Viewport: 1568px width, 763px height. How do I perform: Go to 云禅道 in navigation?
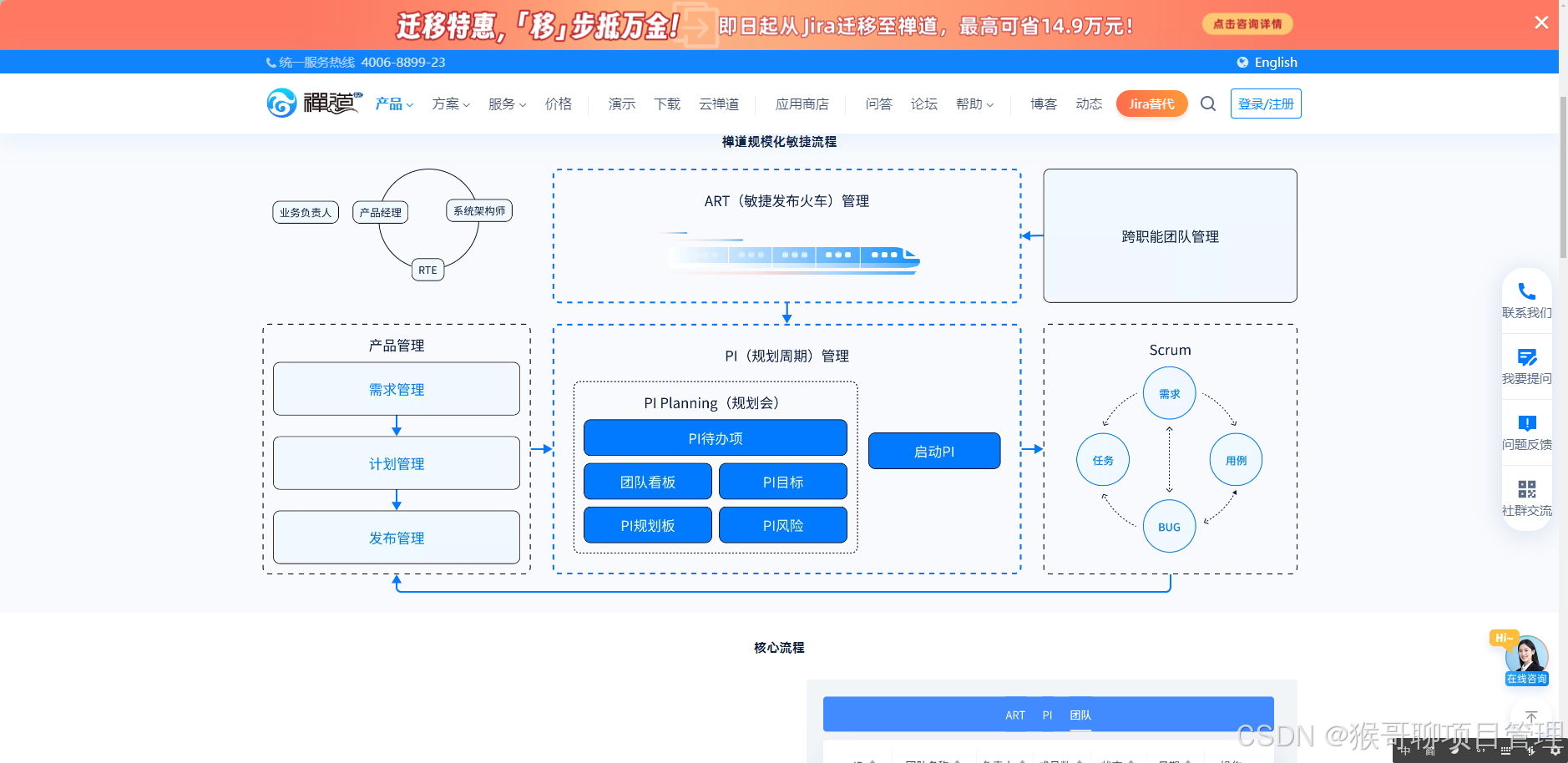[x=719, y=104]
